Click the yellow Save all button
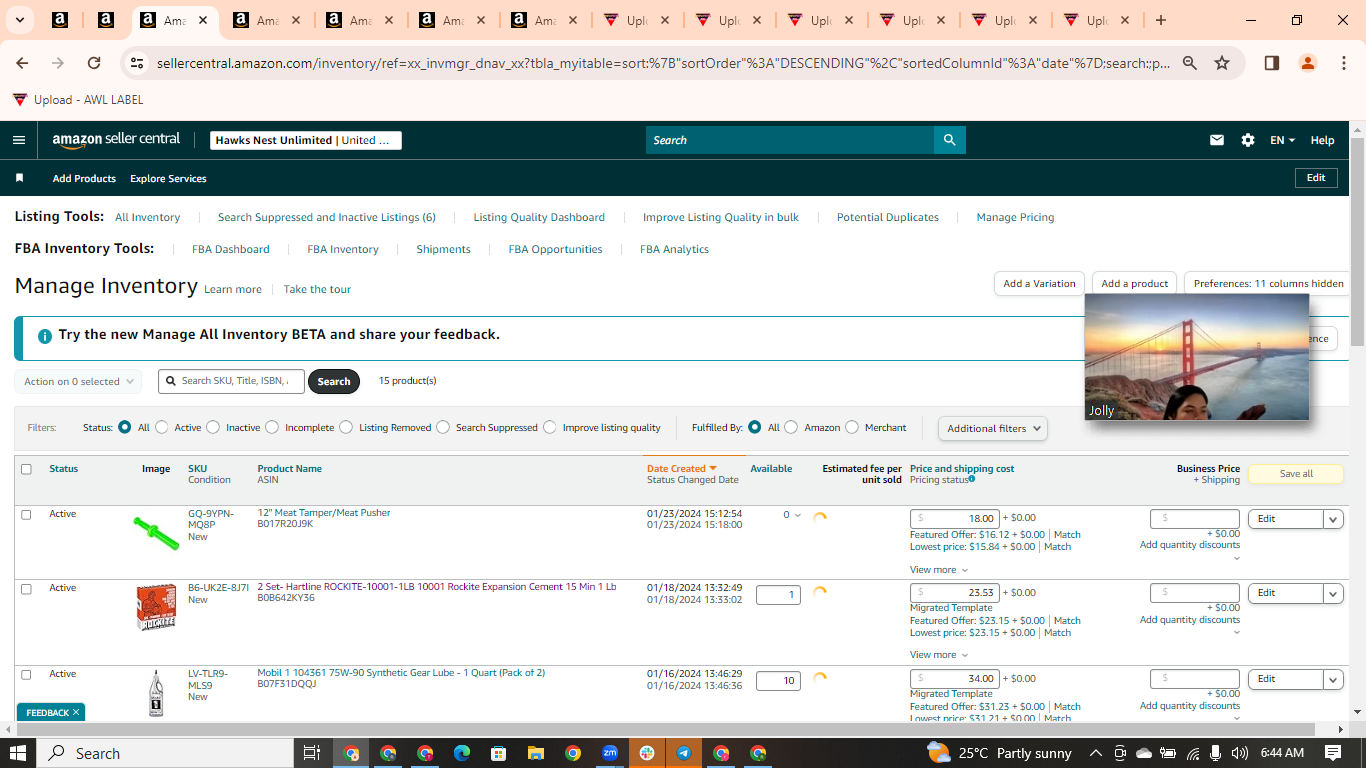The image size is (1366, 768). 1296,474
